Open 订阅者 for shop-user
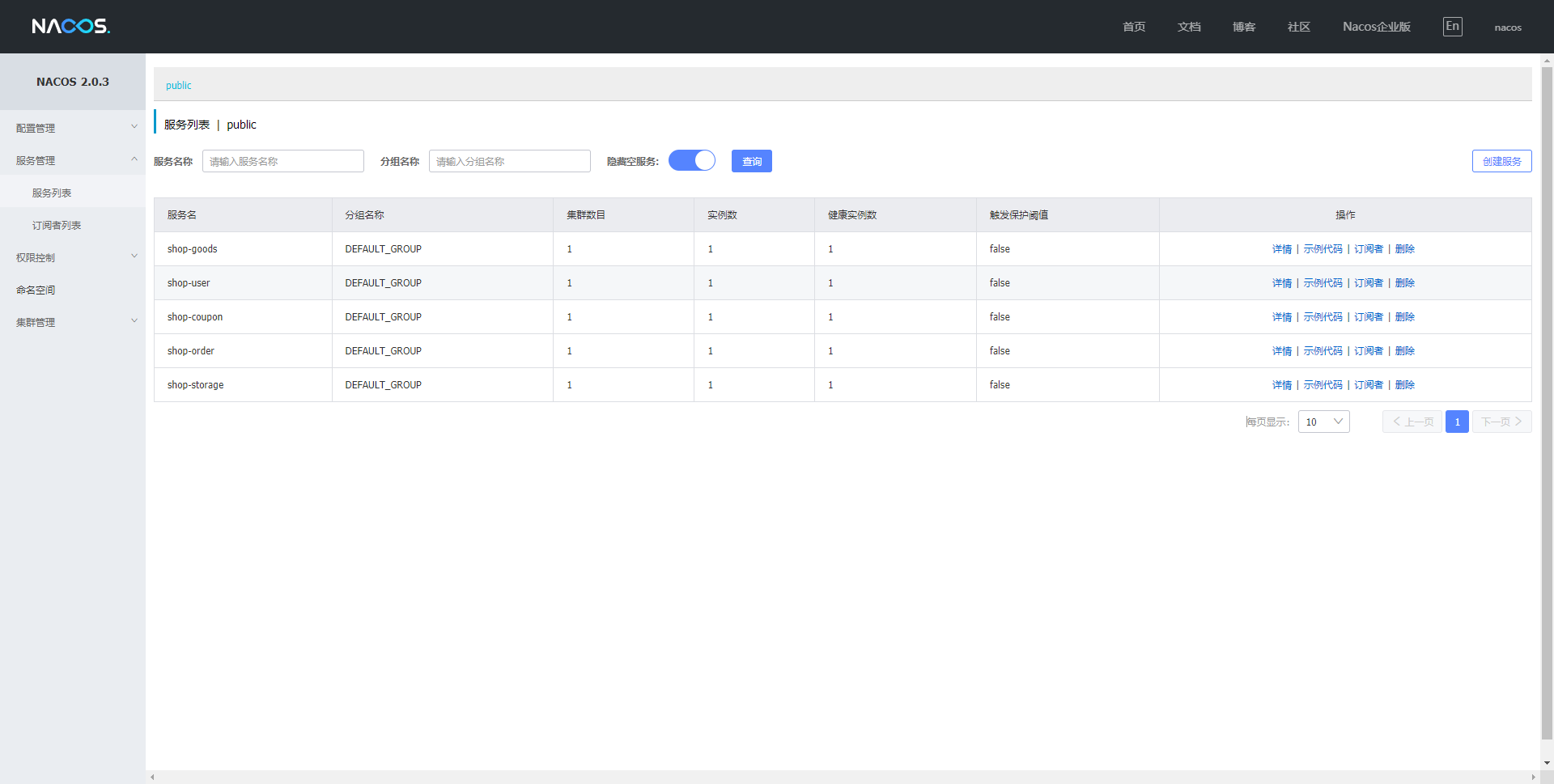Screen dimensions: 1554x784 pyautogui.click(x=1369, y=283)
